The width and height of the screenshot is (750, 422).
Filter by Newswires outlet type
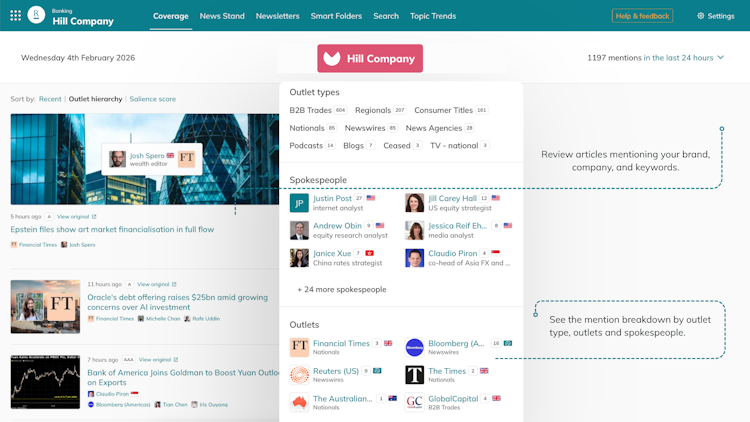371,128
